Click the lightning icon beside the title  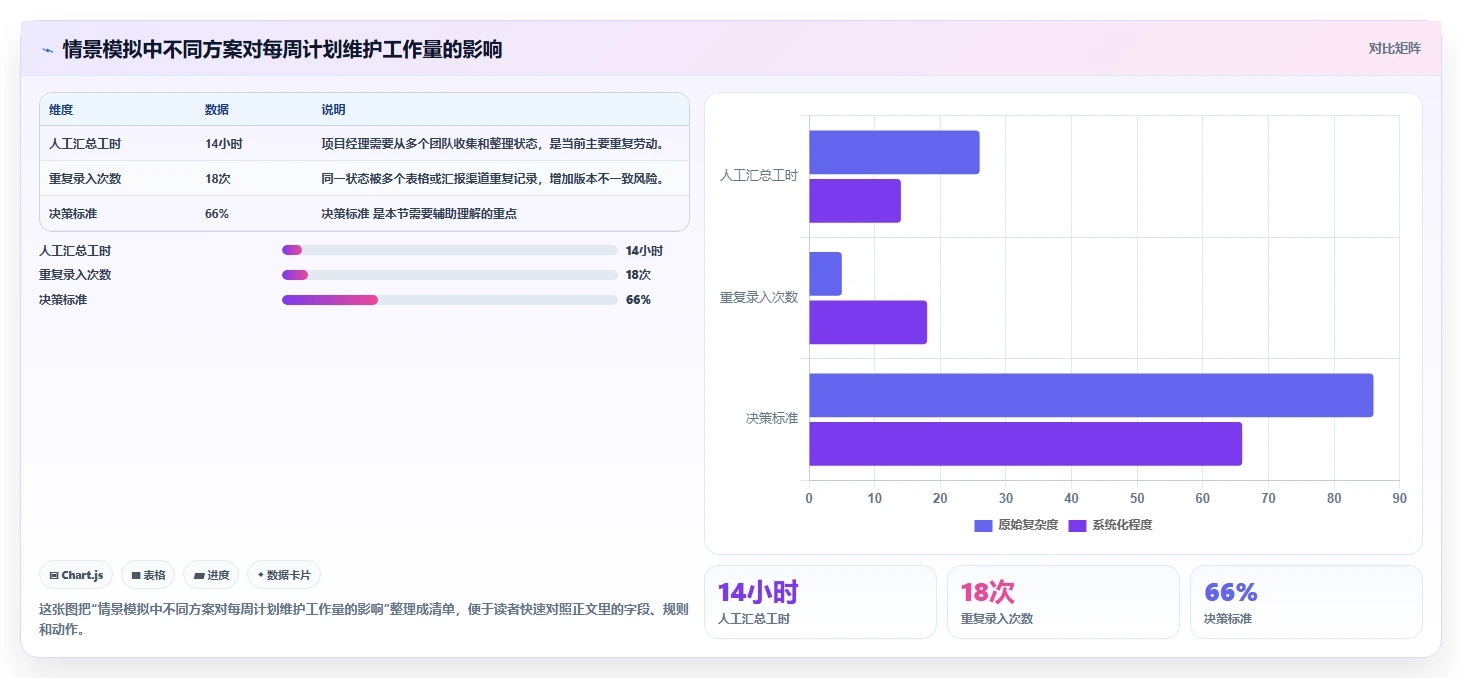47,49
